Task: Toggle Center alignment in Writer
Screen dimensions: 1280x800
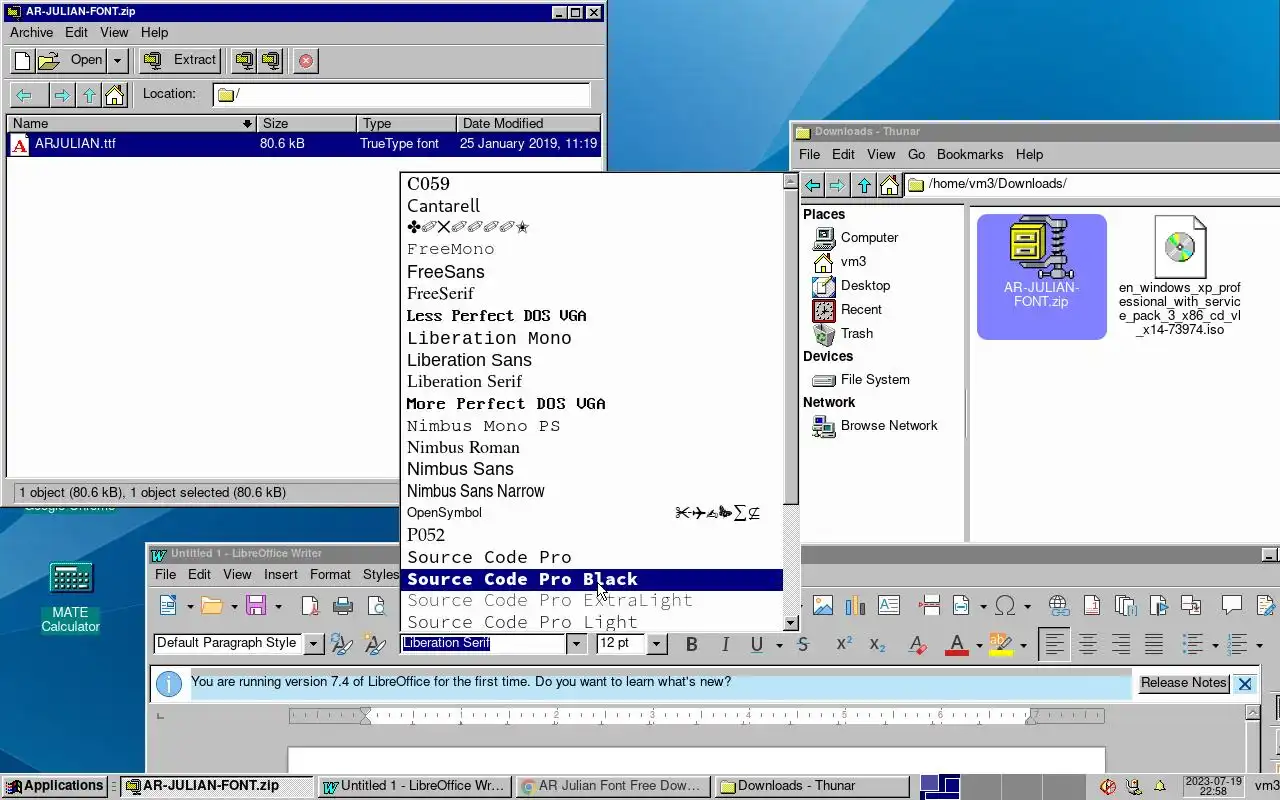Action: point(1087,644)
